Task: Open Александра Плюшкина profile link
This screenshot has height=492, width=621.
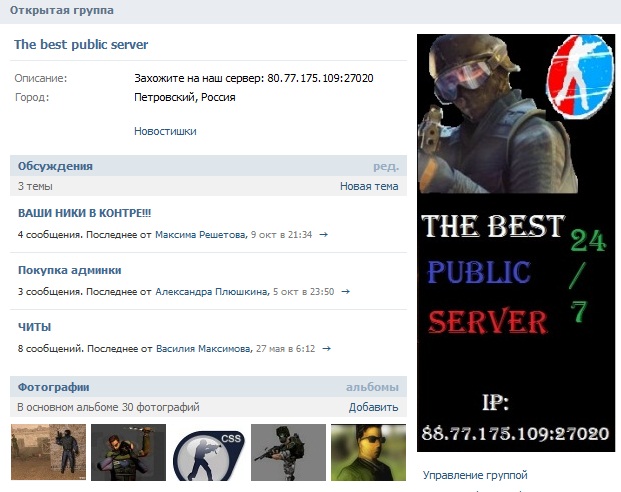Action: point(211,292)
